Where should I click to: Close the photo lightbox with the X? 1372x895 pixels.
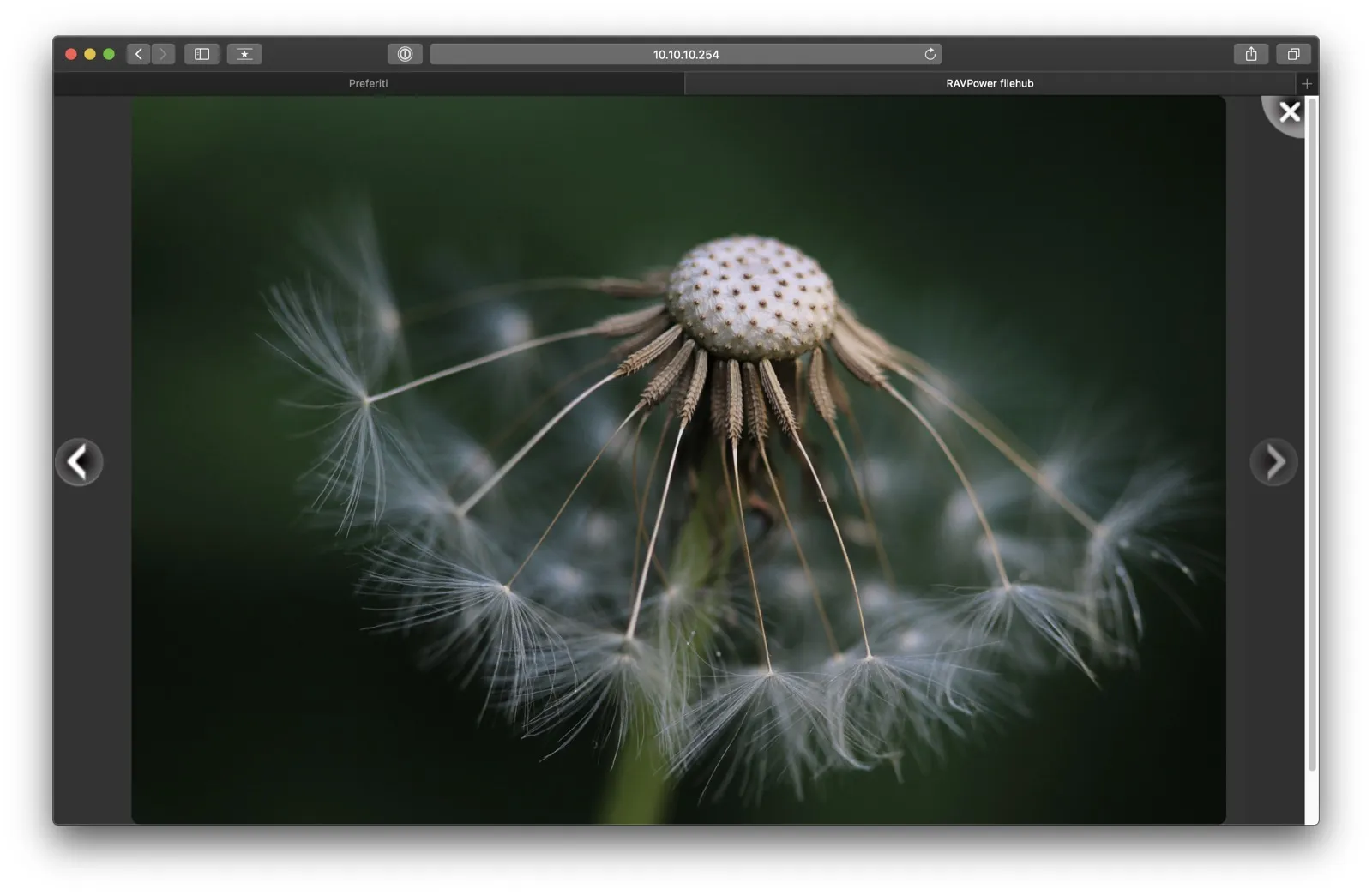[1289, 111]
